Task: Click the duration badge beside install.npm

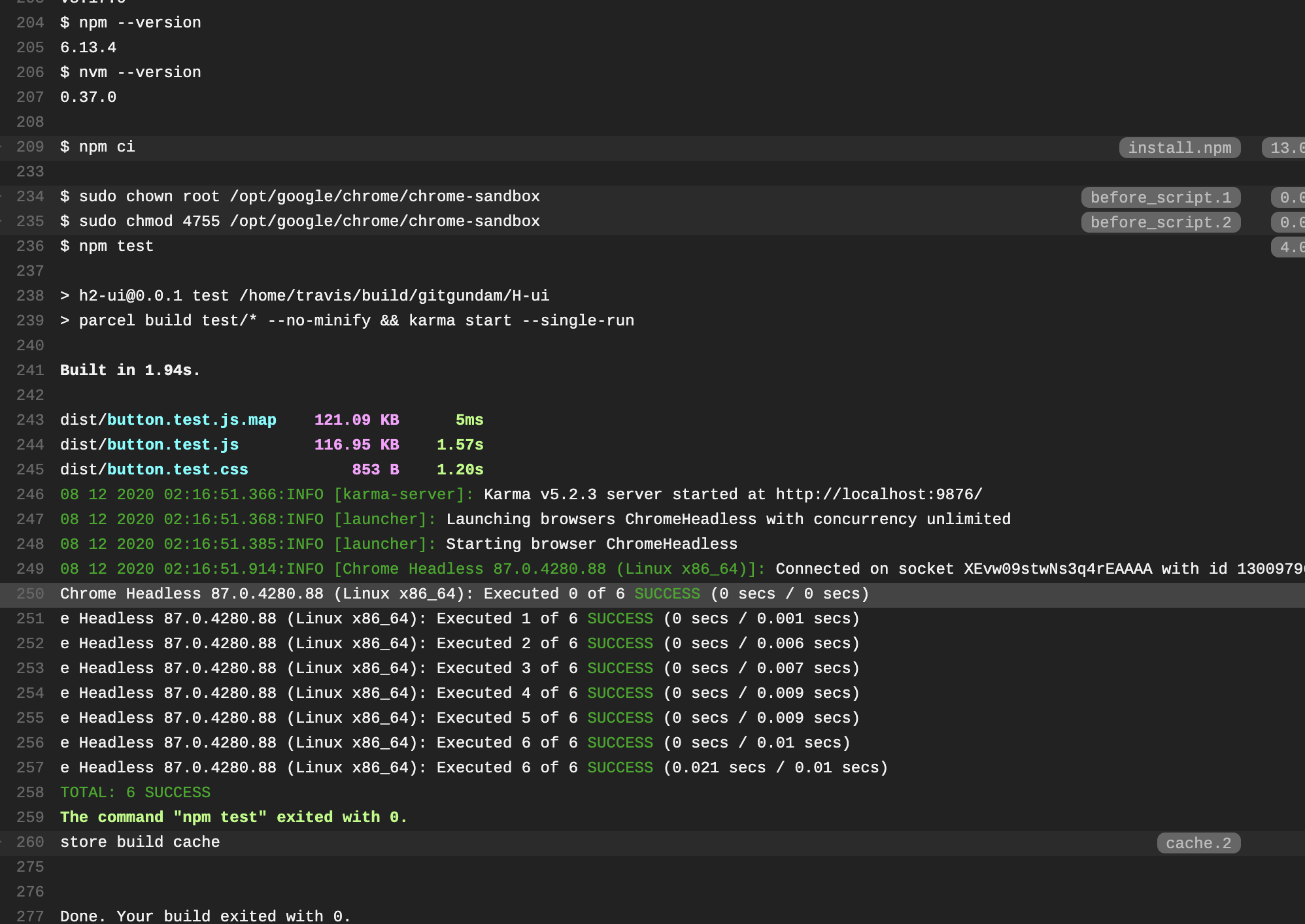Action: click(1285, 148)
